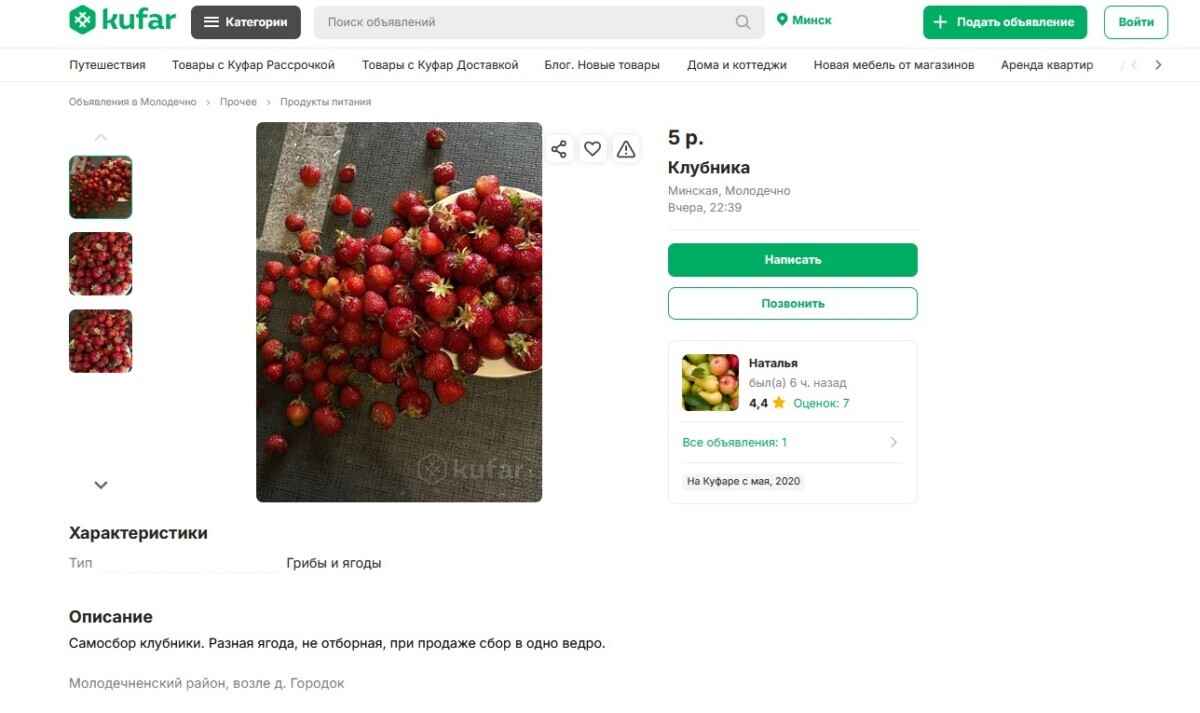Open the Продукты питания breadcrumb

click(325, 102)
